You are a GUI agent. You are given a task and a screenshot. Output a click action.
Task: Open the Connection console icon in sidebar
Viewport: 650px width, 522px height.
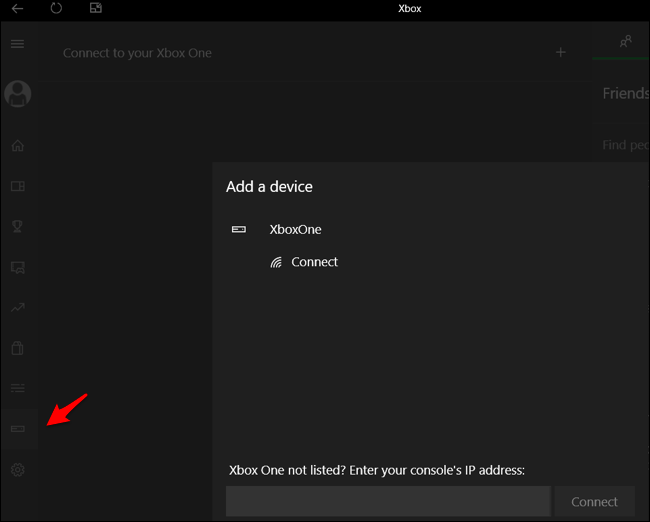[x=17, y=429]
